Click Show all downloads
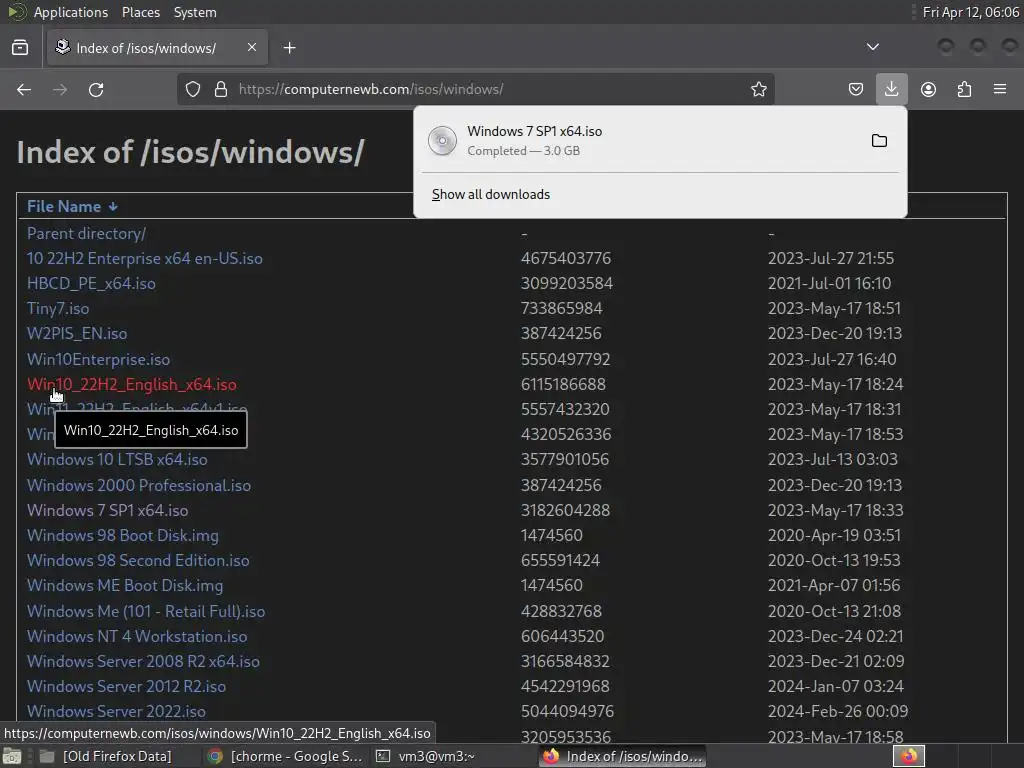The width and height of the screenshot is (1024, 768). [490, 195]
